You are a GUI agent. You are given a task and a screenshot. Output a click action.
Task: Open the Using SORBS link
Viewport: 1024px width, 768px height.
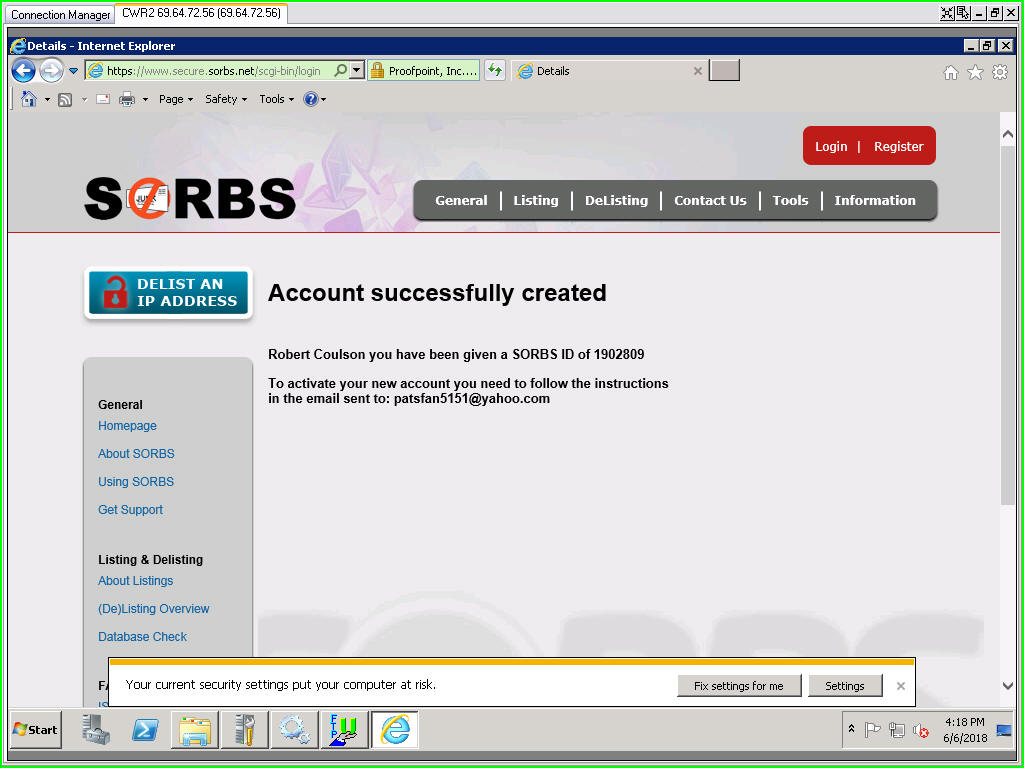[x=136, y=482]
